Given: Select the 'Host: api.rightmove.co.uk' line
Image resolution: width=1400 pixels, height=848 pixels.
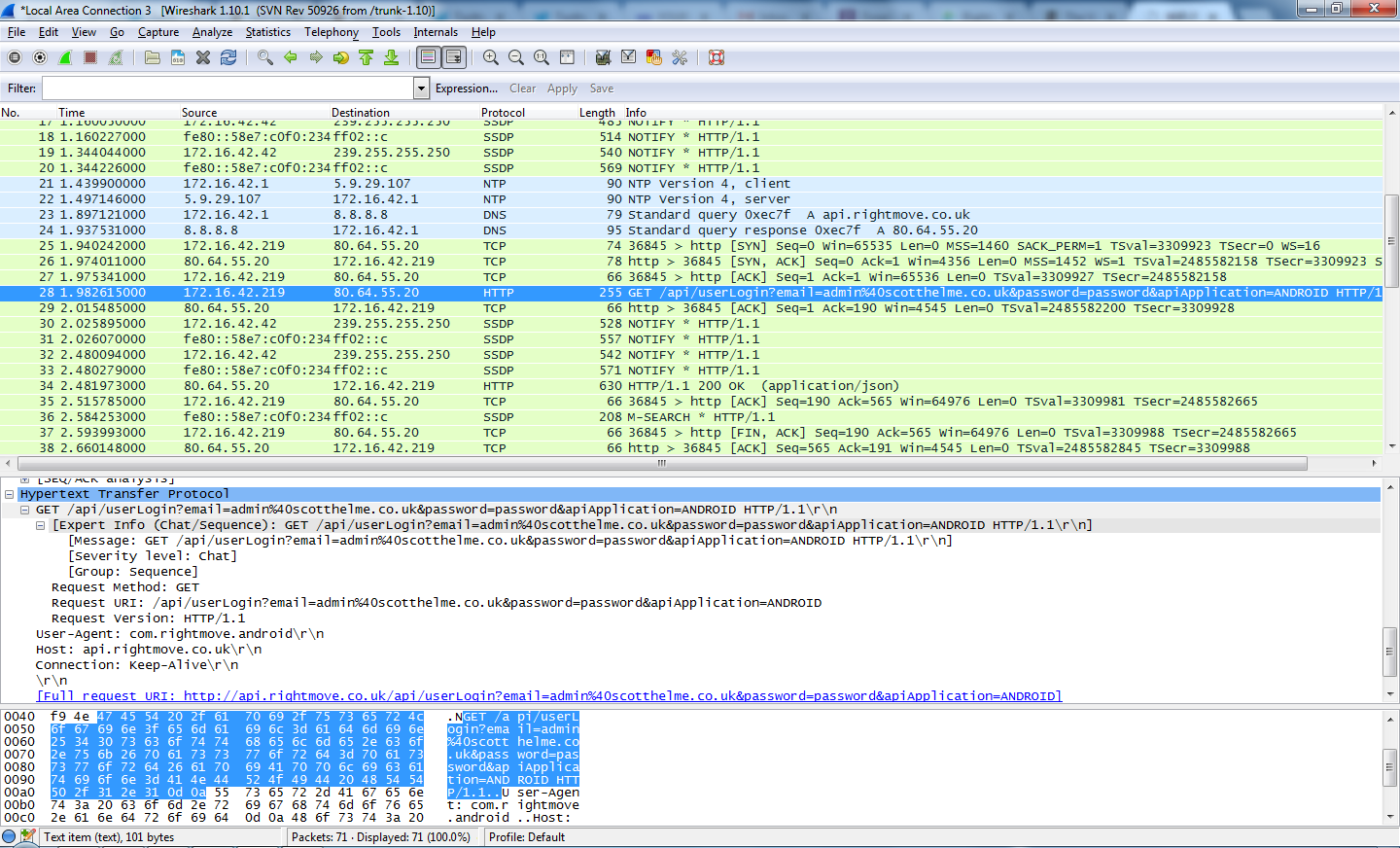Looking at the screenshot, I should [x=149, y=650].
